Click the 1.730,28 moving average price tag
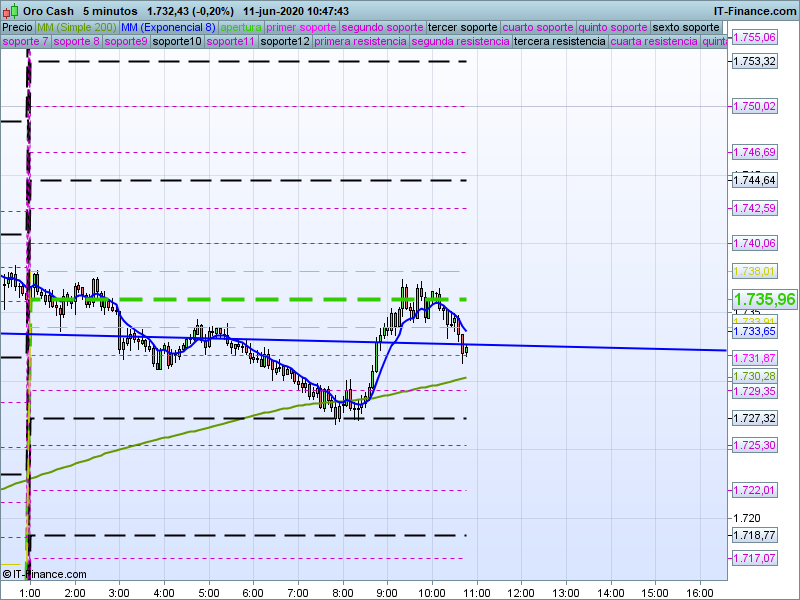Viewport: 800px width, 600px height. pos(754,376)
